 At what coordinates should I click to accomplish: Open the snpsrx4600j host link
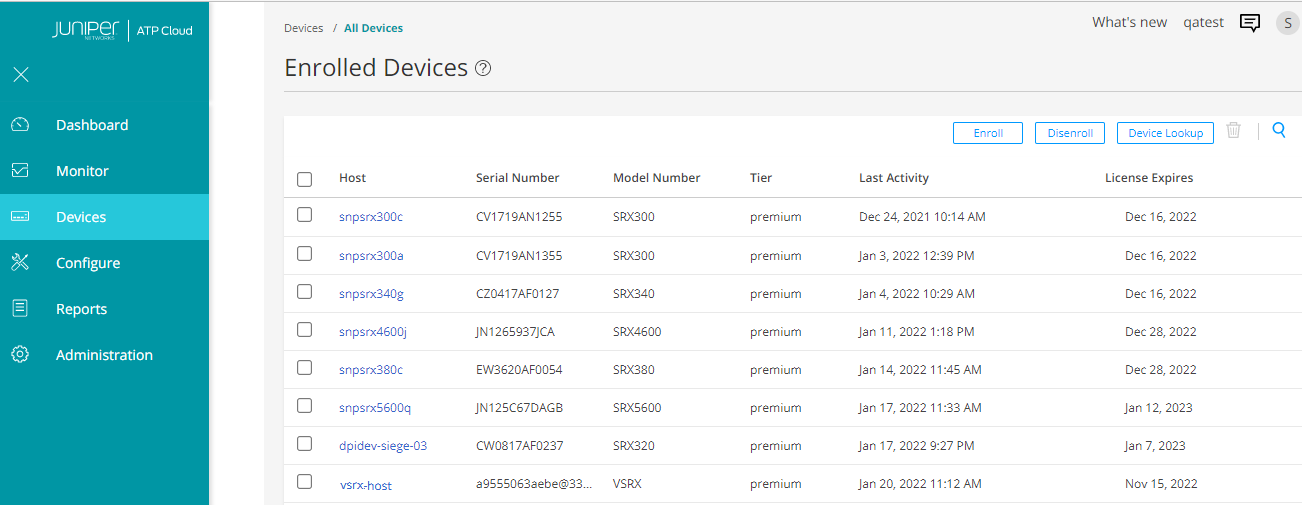pyautogui.click(x=372, y=332)
